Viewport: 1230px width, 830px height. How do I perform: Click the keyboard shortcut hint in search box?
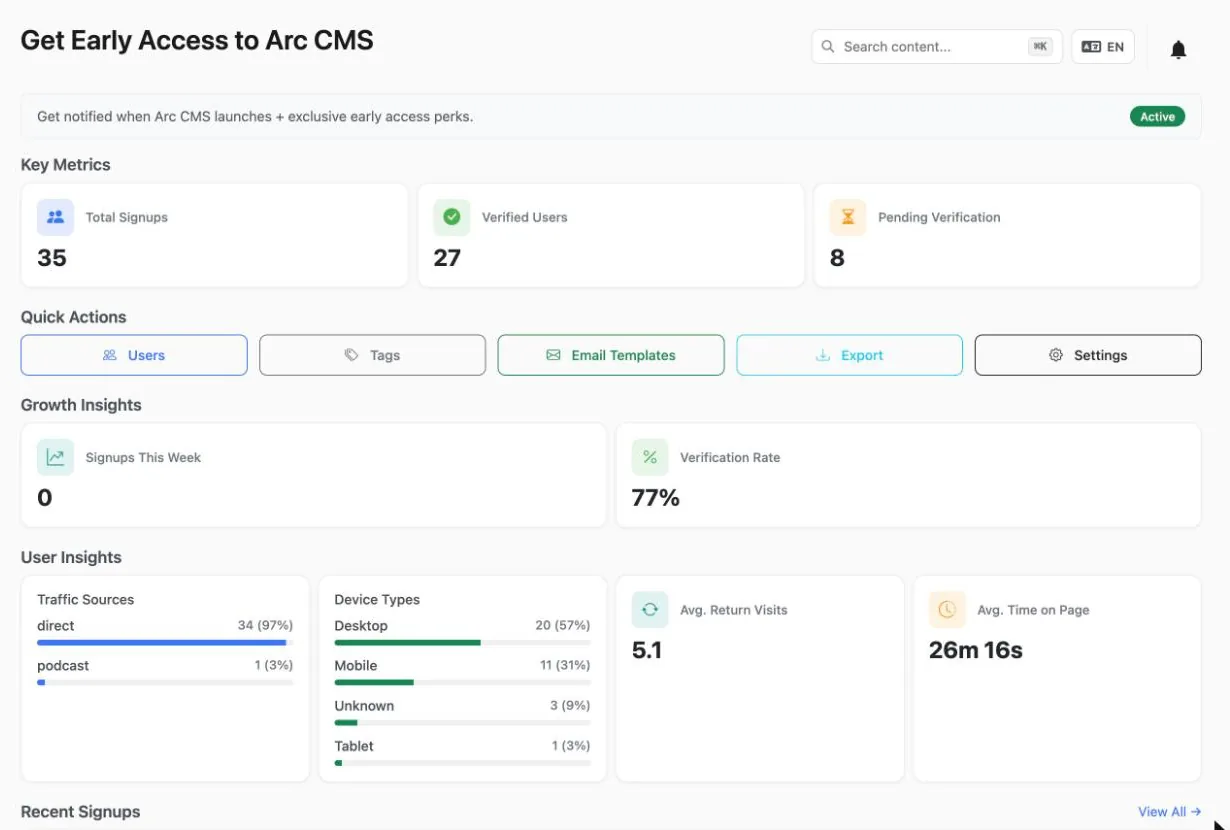pyautogui.click(x=1040, y=47)
